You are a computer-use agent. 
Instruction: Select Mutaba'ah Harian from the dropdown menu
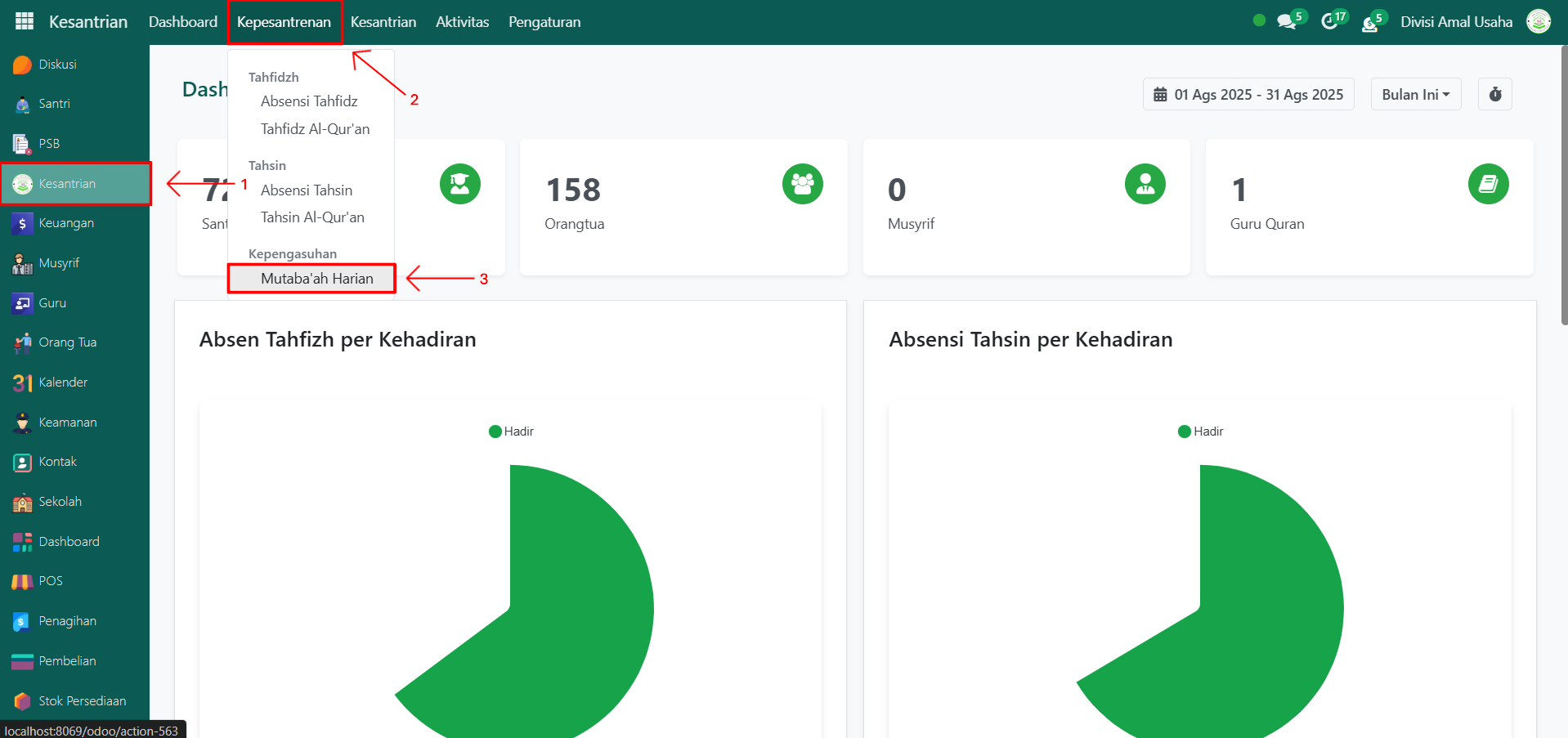point(316,279)
